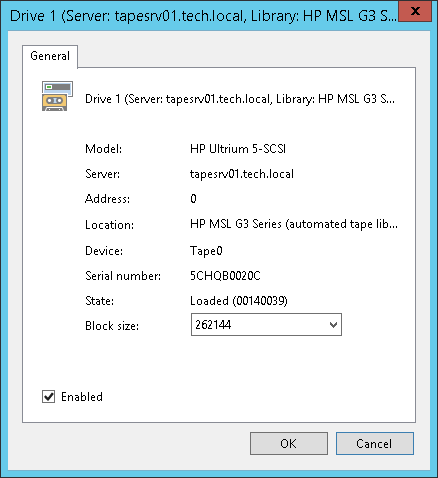This screenshot has width=438, height=478.
Task: Click the Address value 0
Action: point(193,199)
